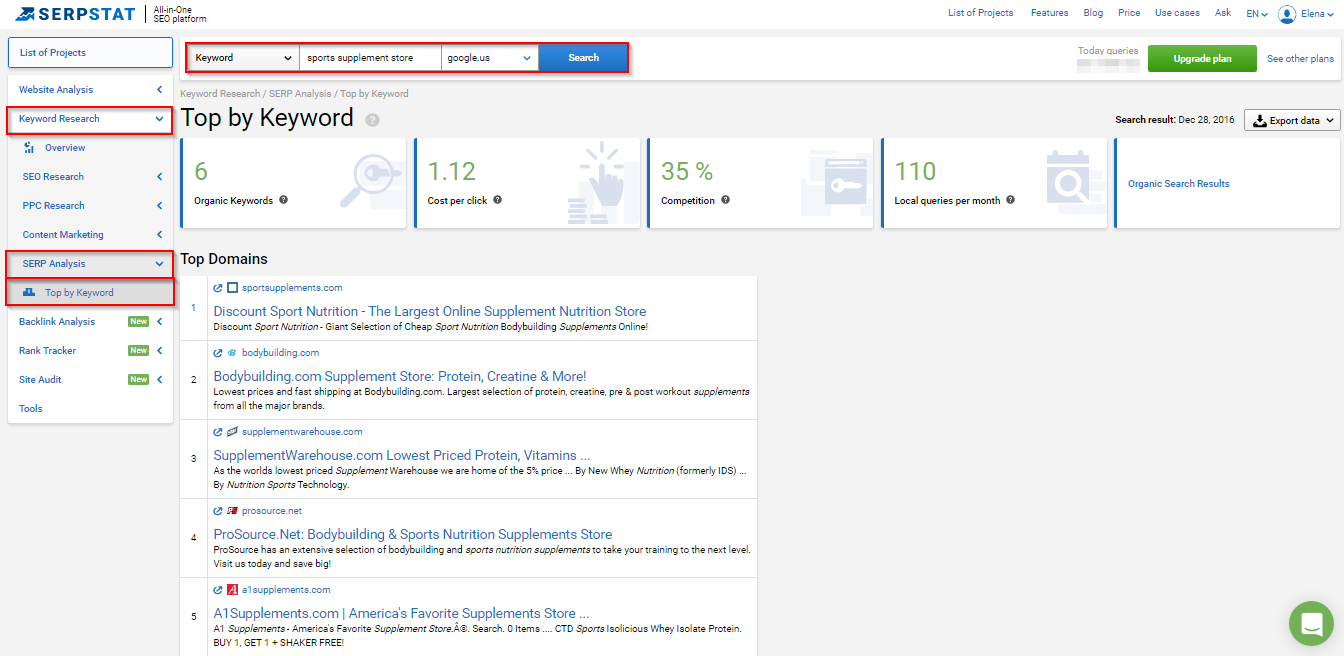Click the New badge beside Site Audit
This screenshot has height=656, width=1344.
point(138,380)
